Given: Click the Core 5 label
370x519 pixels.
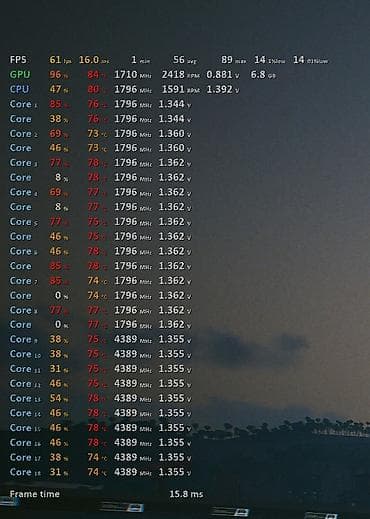Looking at the screenshot, I should pos(24,222).
